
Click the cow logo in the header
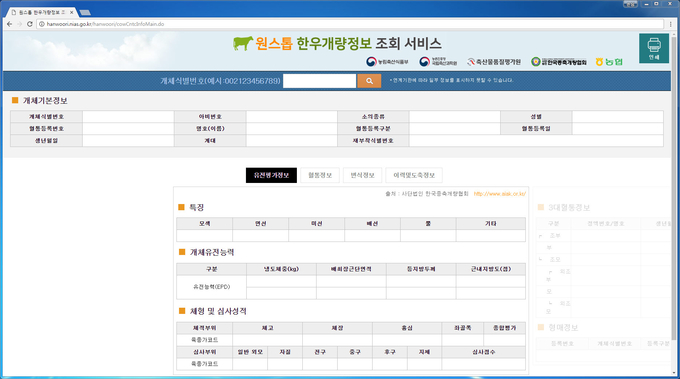coord(243,43)
